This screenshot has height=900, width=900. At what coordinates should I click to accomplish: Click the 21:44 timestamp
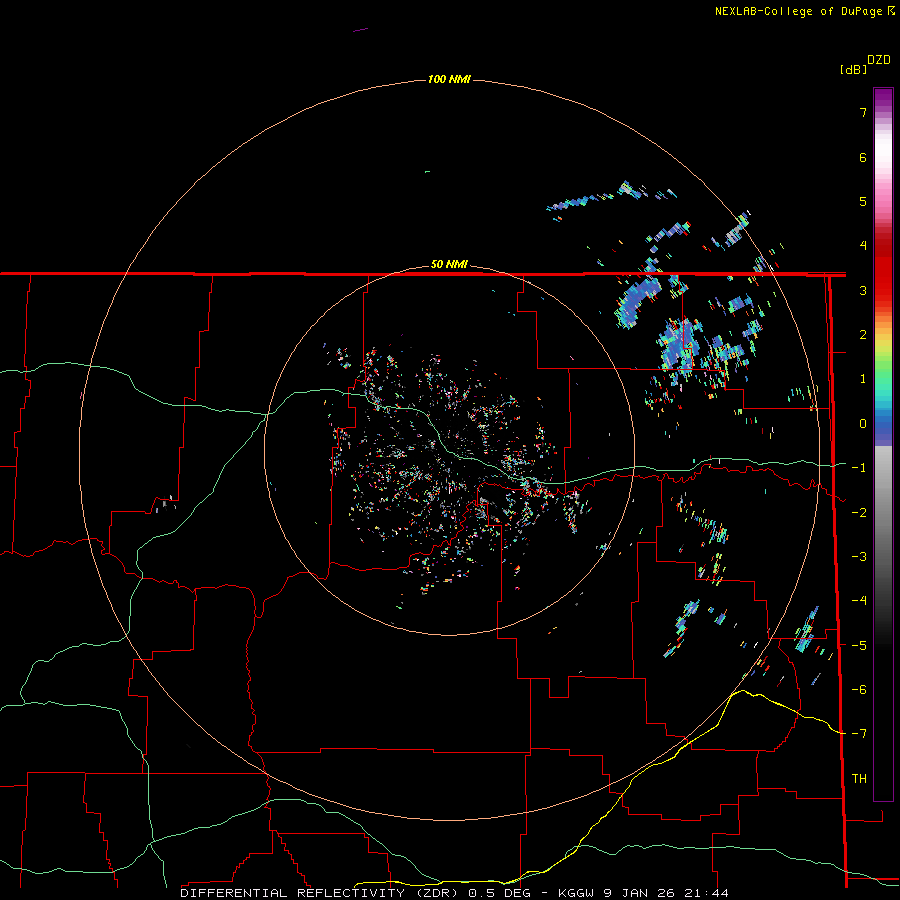706,893
